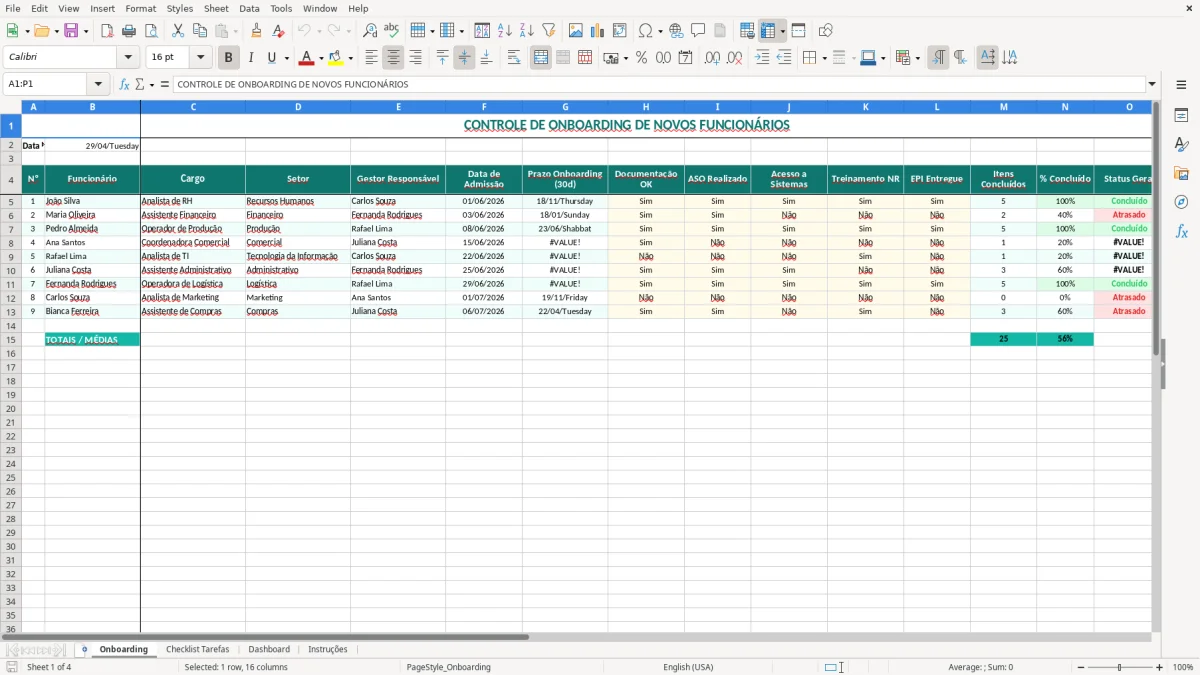Toggle Italic formatting
The width and height of the screenshot is (1200, 675).
point(251,58)
